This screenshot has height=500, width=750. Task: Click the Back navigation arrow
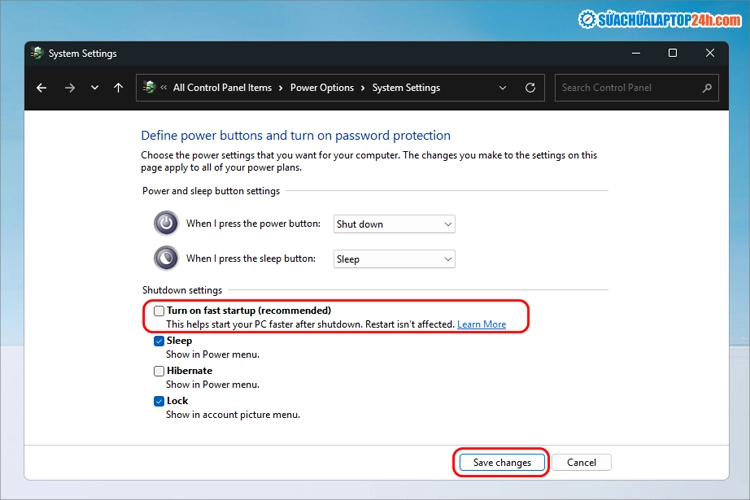click(x=42, y=88)
